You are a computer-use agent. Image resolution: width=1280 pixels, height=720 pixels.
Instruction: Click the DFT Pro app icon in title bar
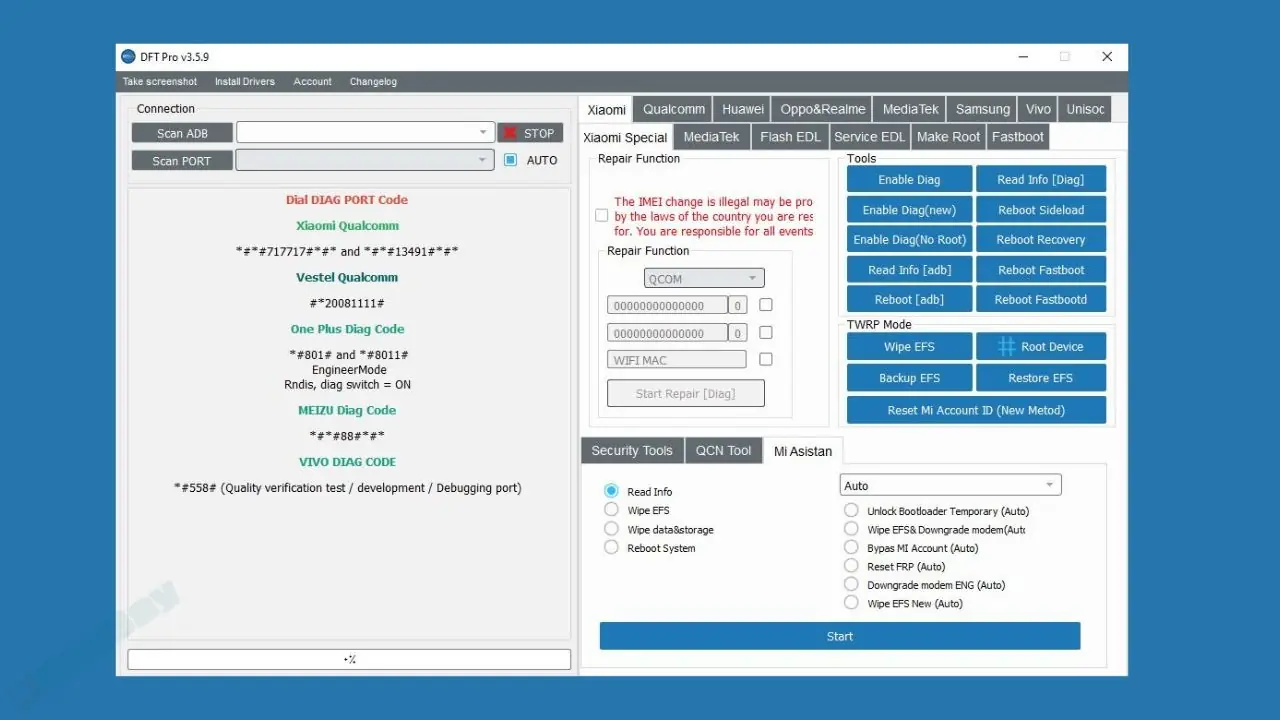click(x=128, y=57)
